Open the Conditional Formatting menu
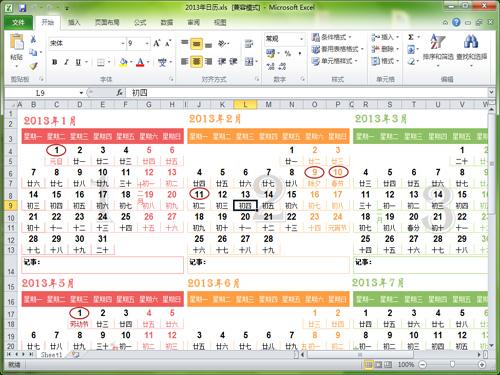The height and width of the screenshot is (375, 500). 332,37
